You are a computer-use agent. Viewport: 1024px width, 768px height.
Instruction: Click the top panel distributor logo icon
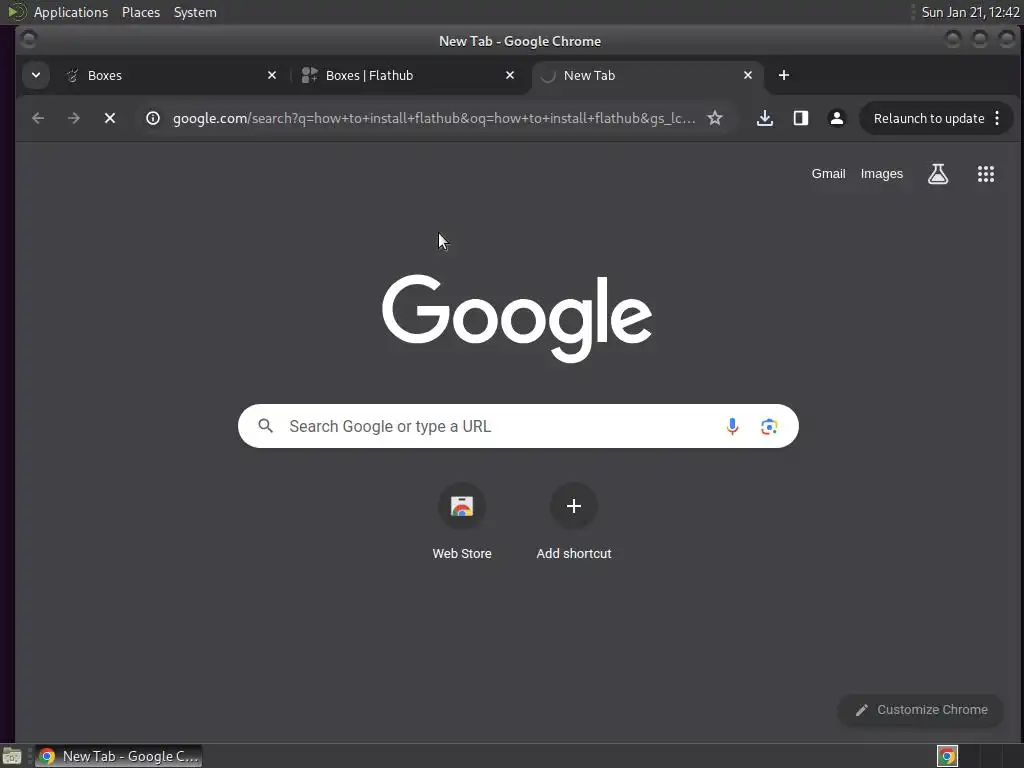pos(16,12)
